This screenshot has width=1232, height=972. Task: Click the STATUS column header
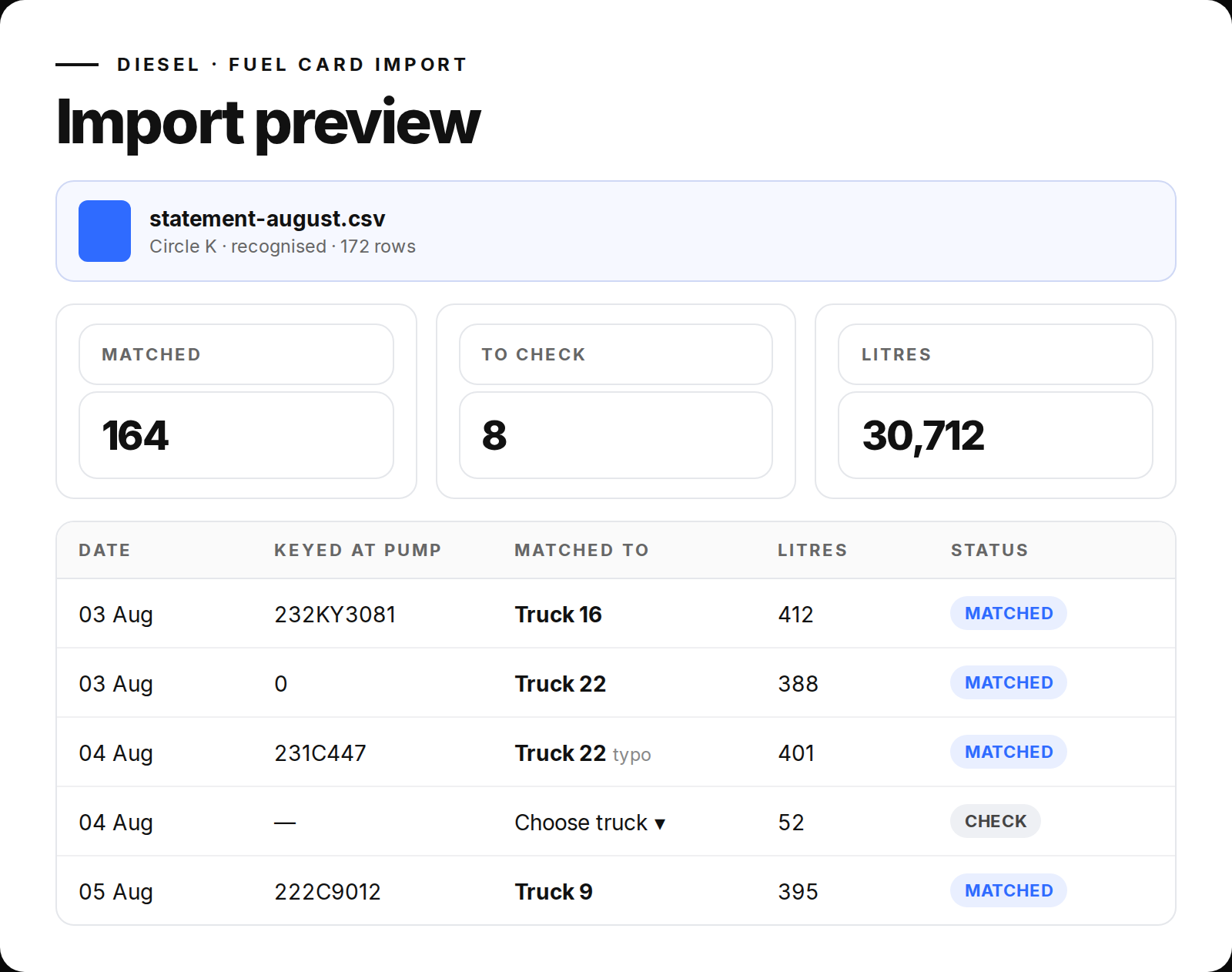[989, 550]
